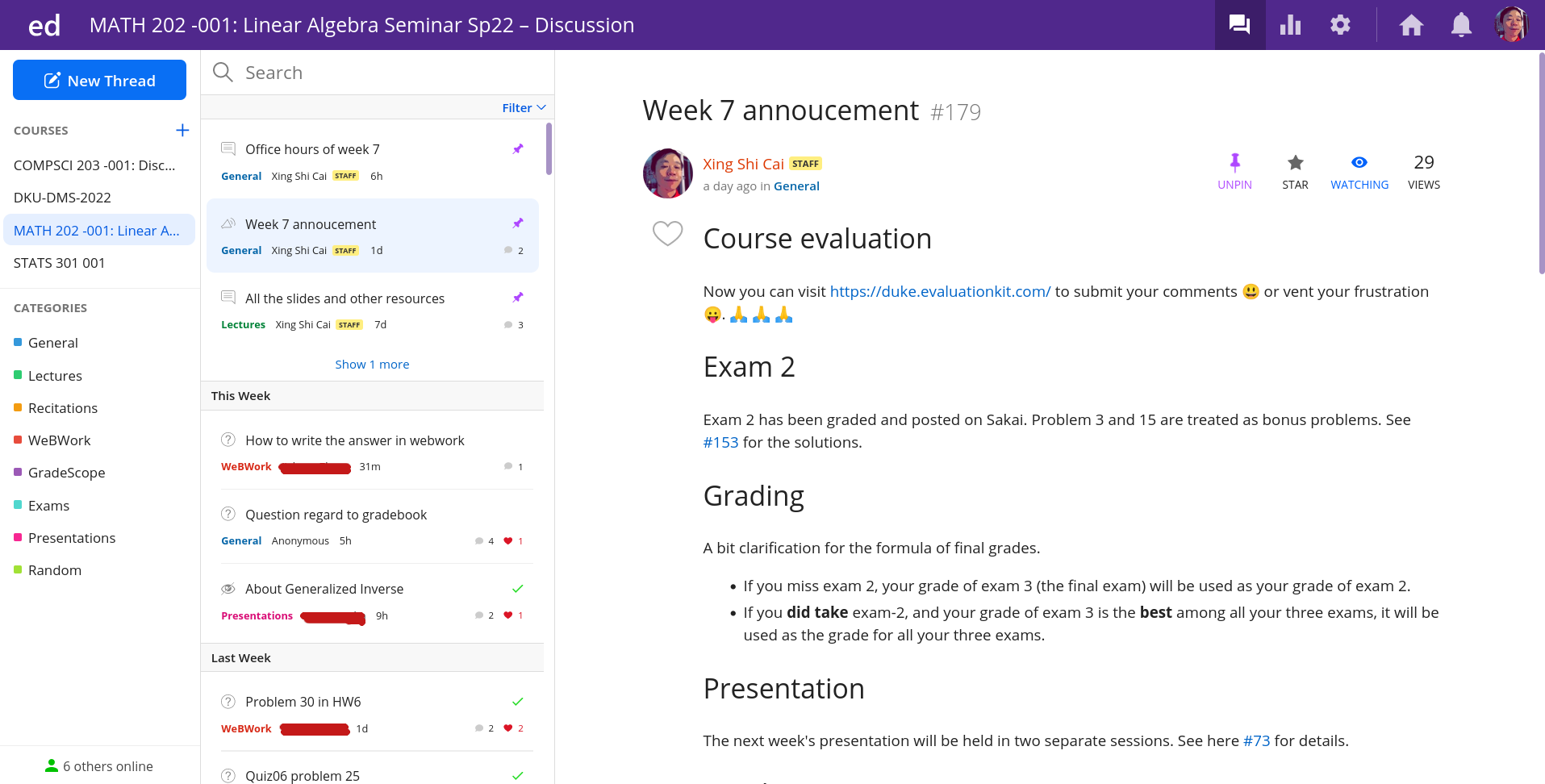
Task: Unpin the Week 7 announcement thread
Action: click(x=1234, y=172)
